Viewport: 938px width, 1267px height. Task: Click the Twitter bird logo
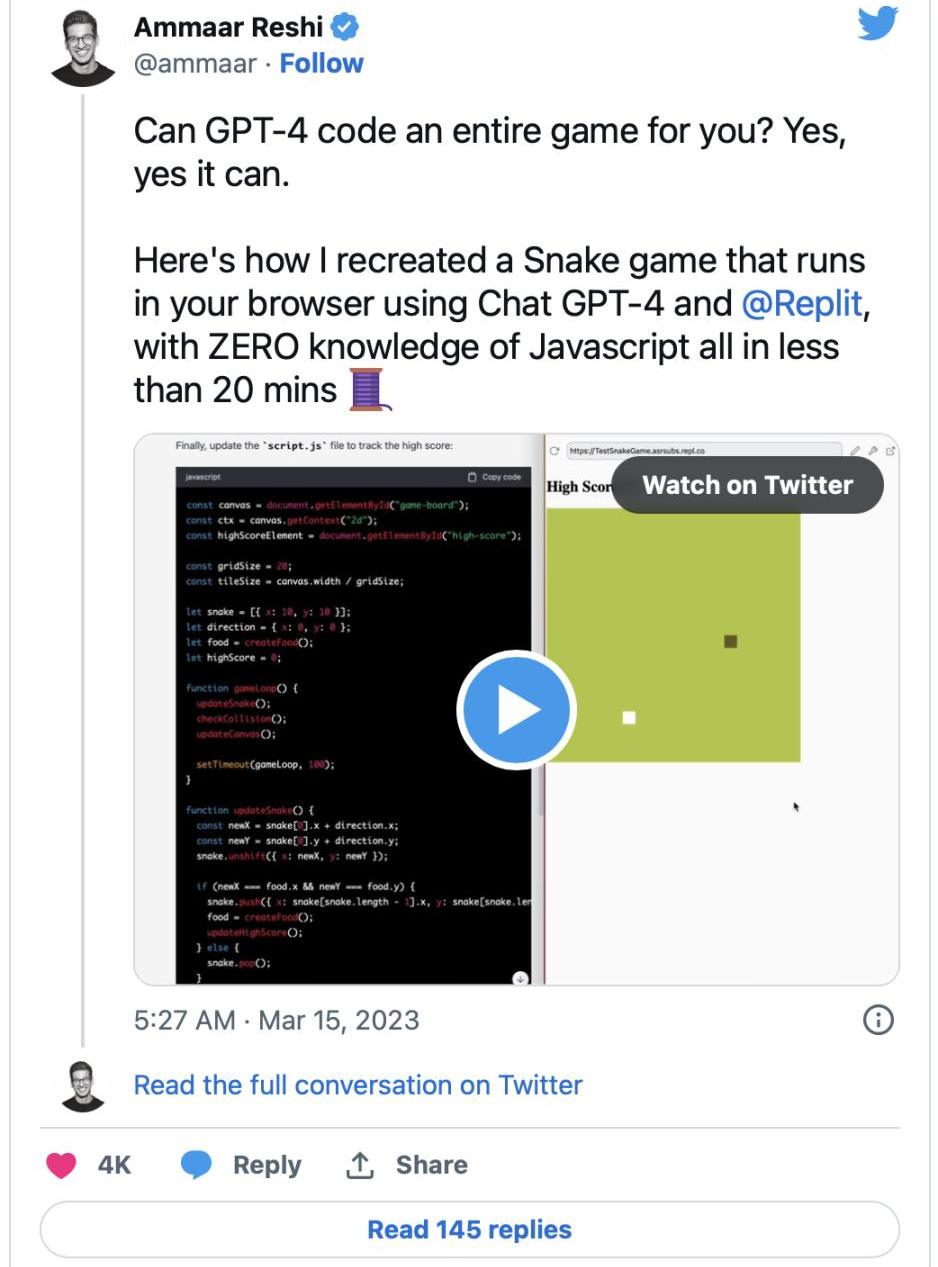point(877,23)
